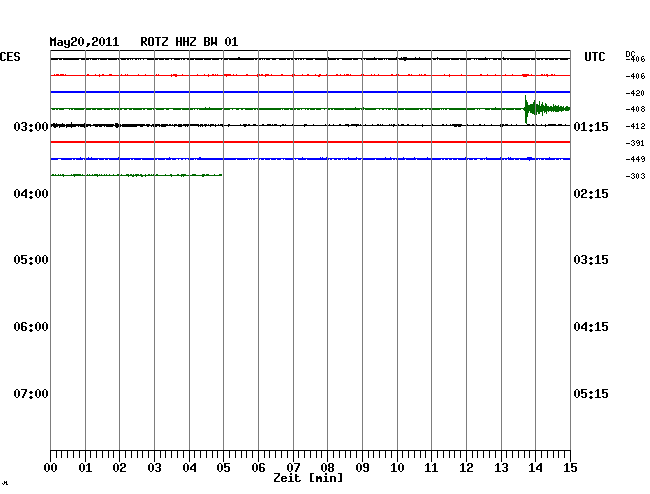This screenshot has width=650, height=494.
Task: Click the -449 DC offset value
Action: point(635,159)
